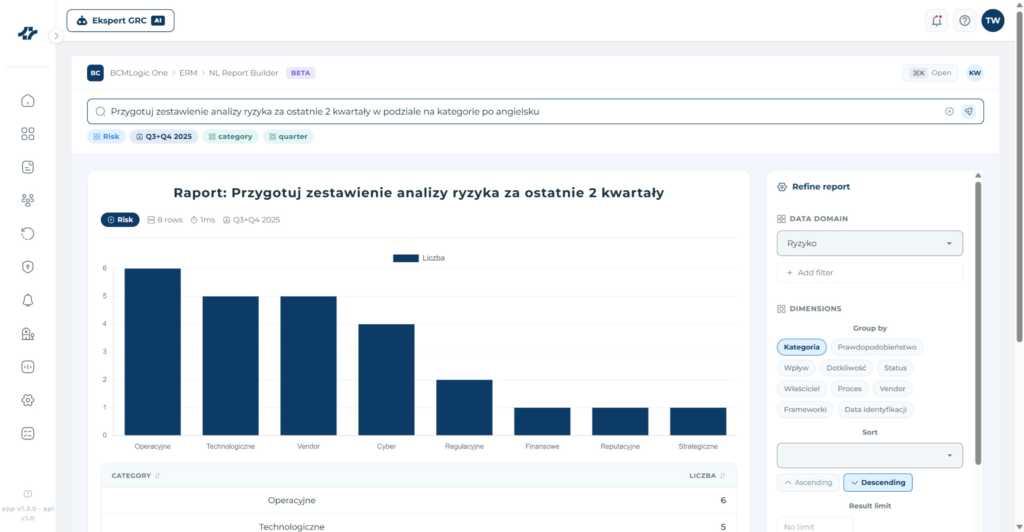Navigate to ERM breadcrumb
This screenshot has width=1024, height=532.
point(188,73)
